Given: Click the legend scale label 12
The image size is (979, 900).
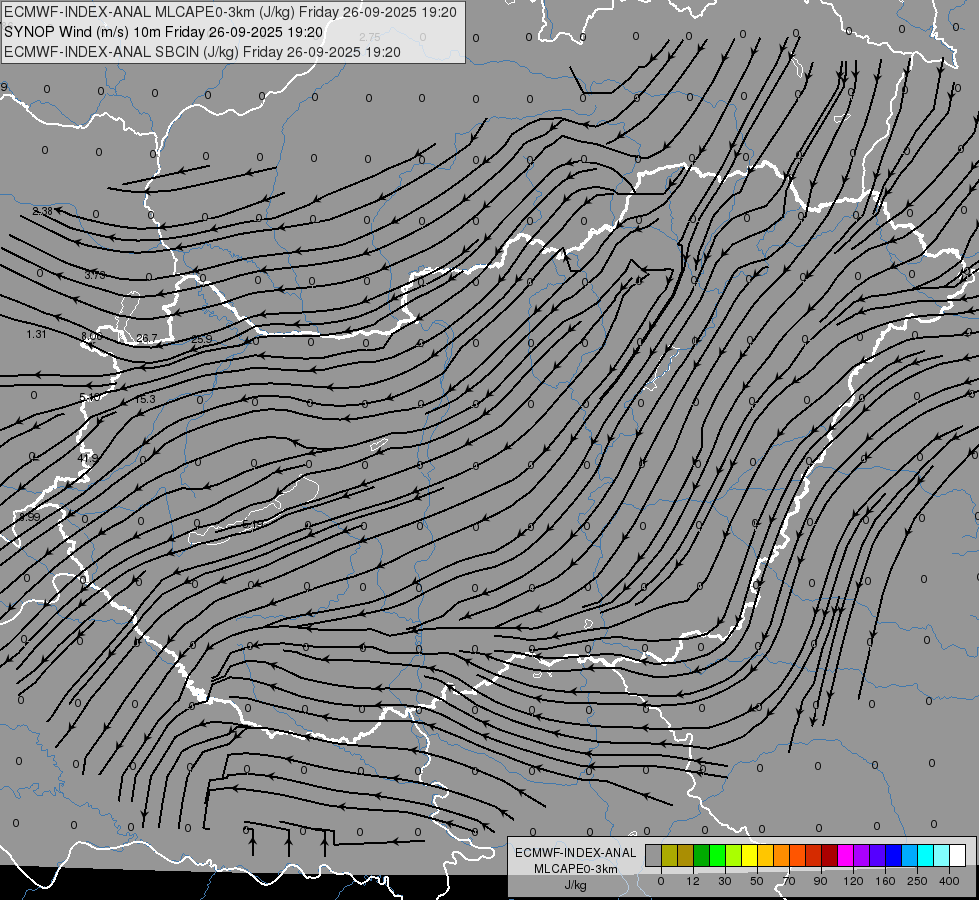Looking at the screenshot, I should tap(693, 881).
